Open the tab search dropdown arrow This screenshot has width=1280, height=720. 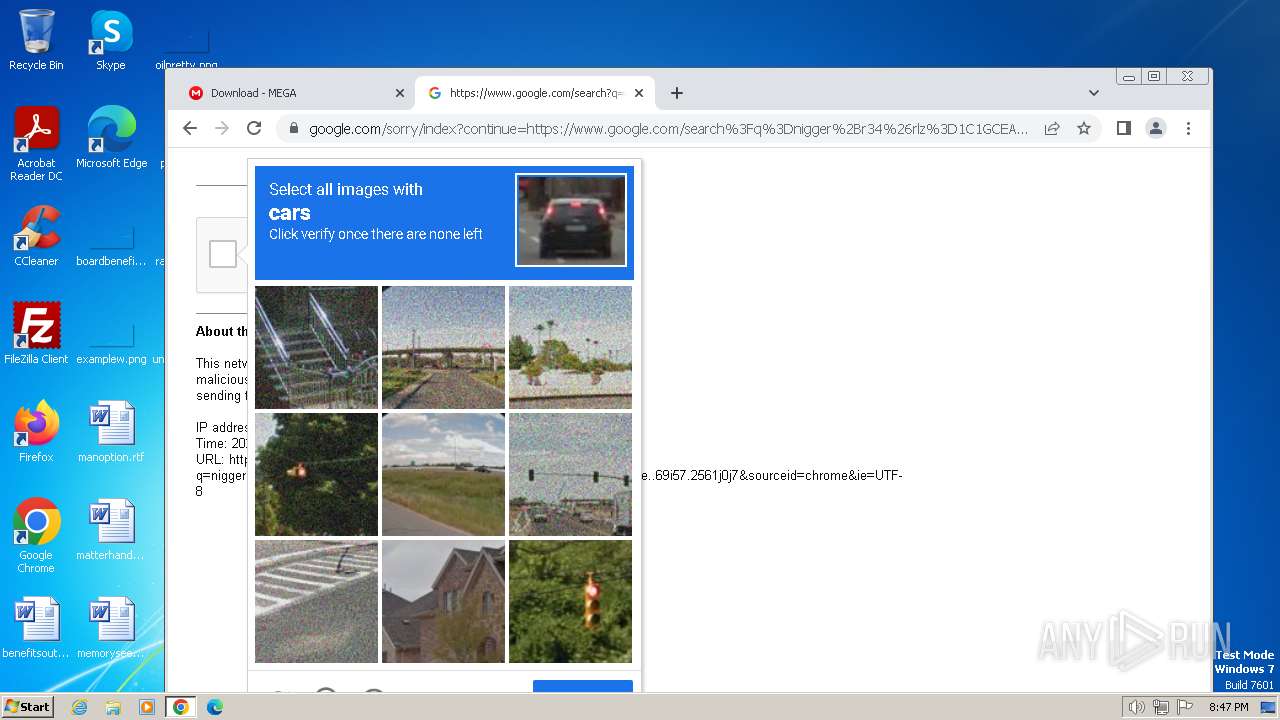[1094, 93]
